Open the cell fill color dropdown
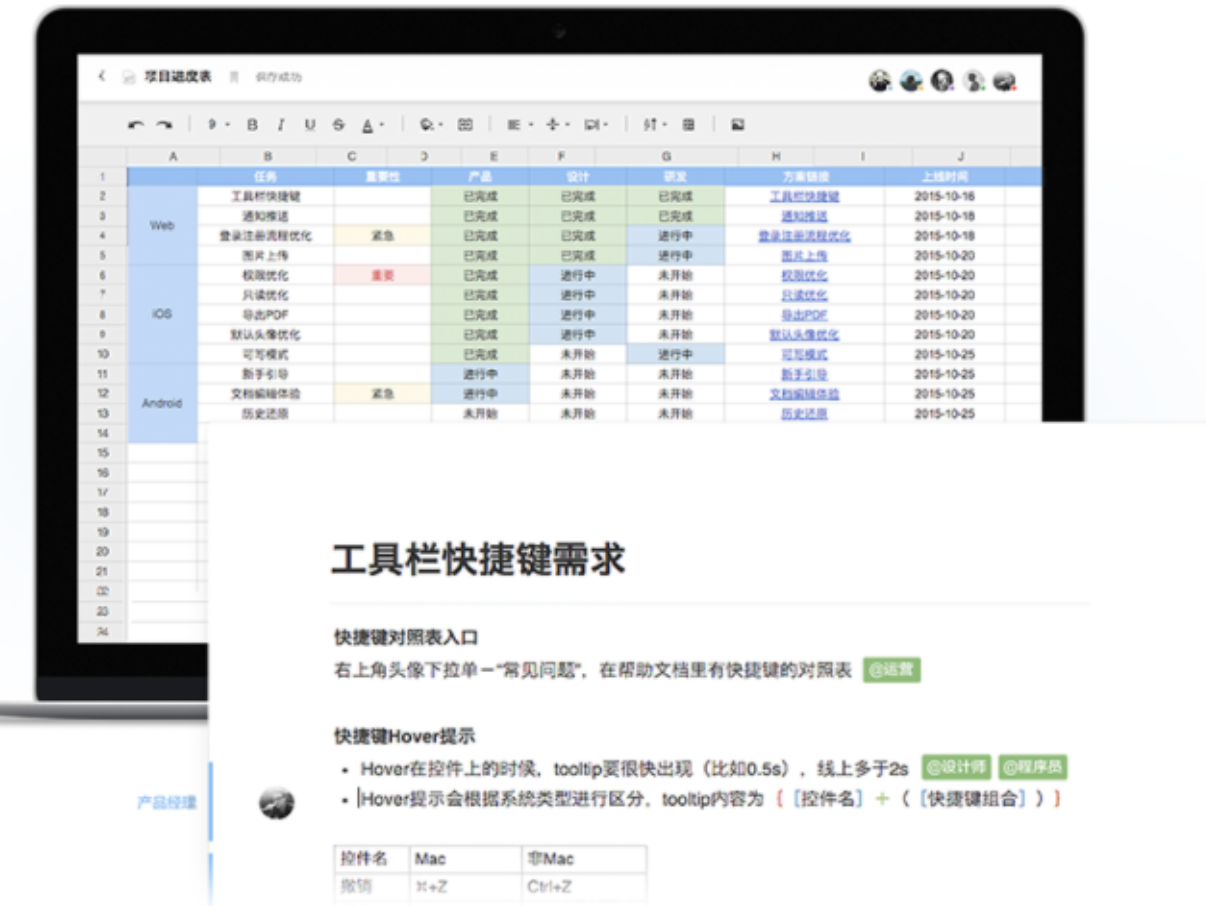 tap(431, 125)
